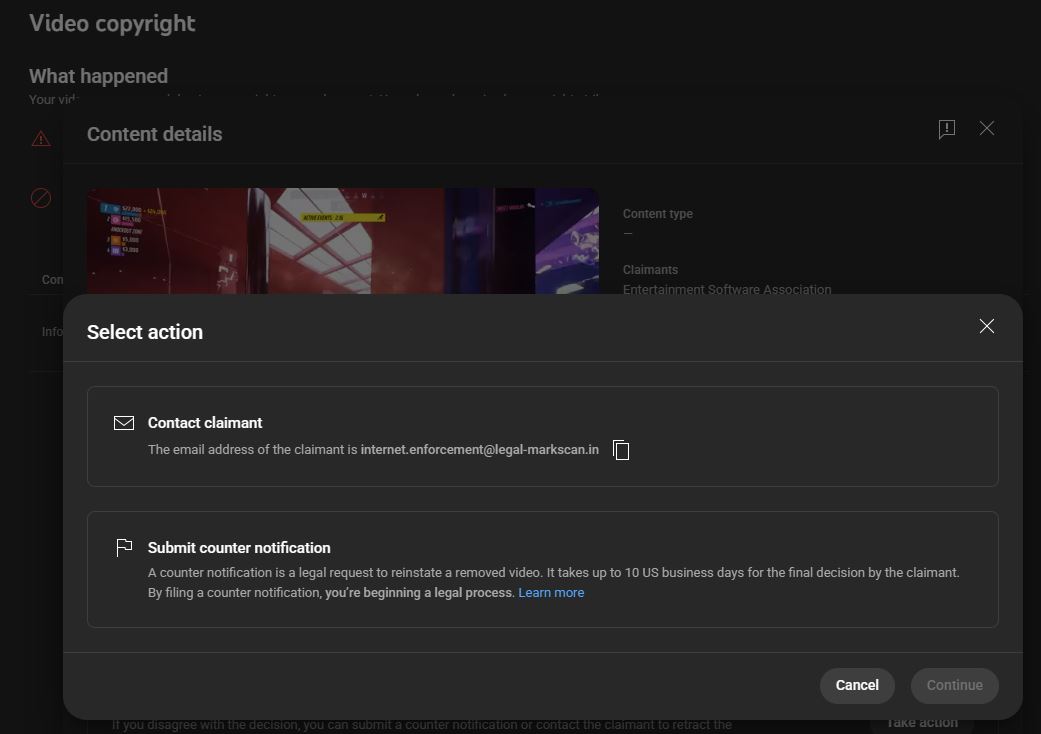
Task: Click the envelope icon beside Contact claimant
Action: click(x=124, y=423)
